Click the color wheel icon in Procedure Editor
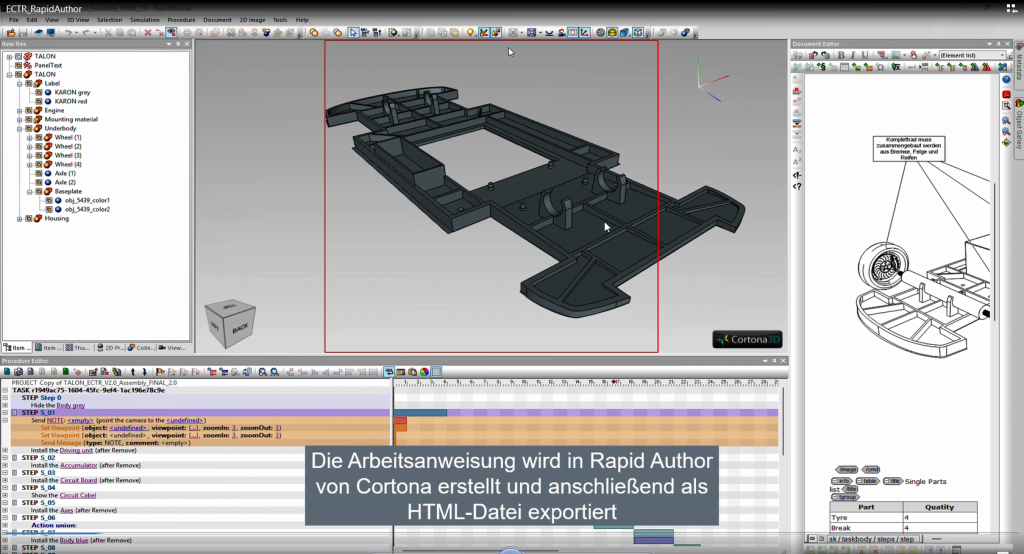 (x=424, y=372)
